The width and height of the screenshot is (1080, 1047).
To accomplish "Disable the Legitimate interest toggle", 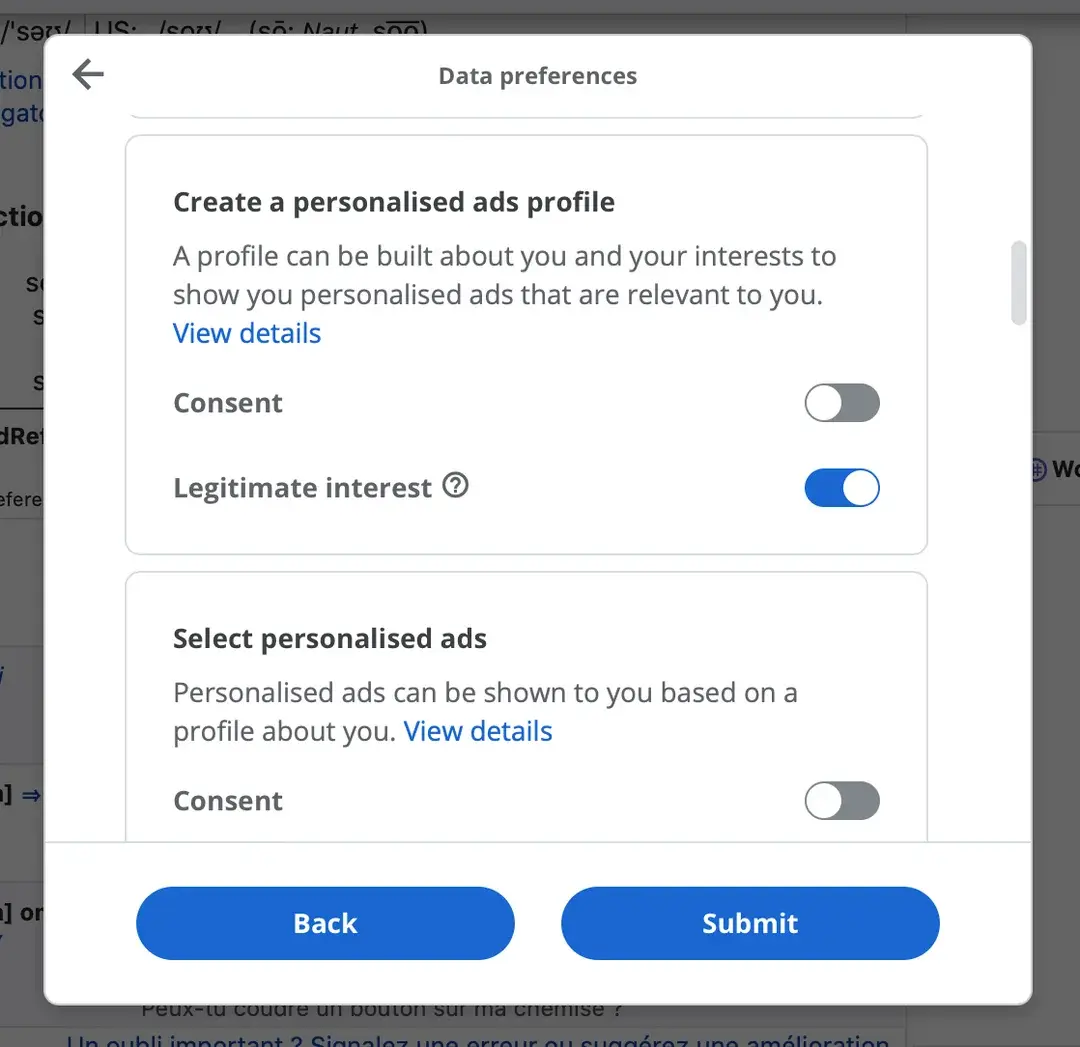I will click(x=841, y=488).
